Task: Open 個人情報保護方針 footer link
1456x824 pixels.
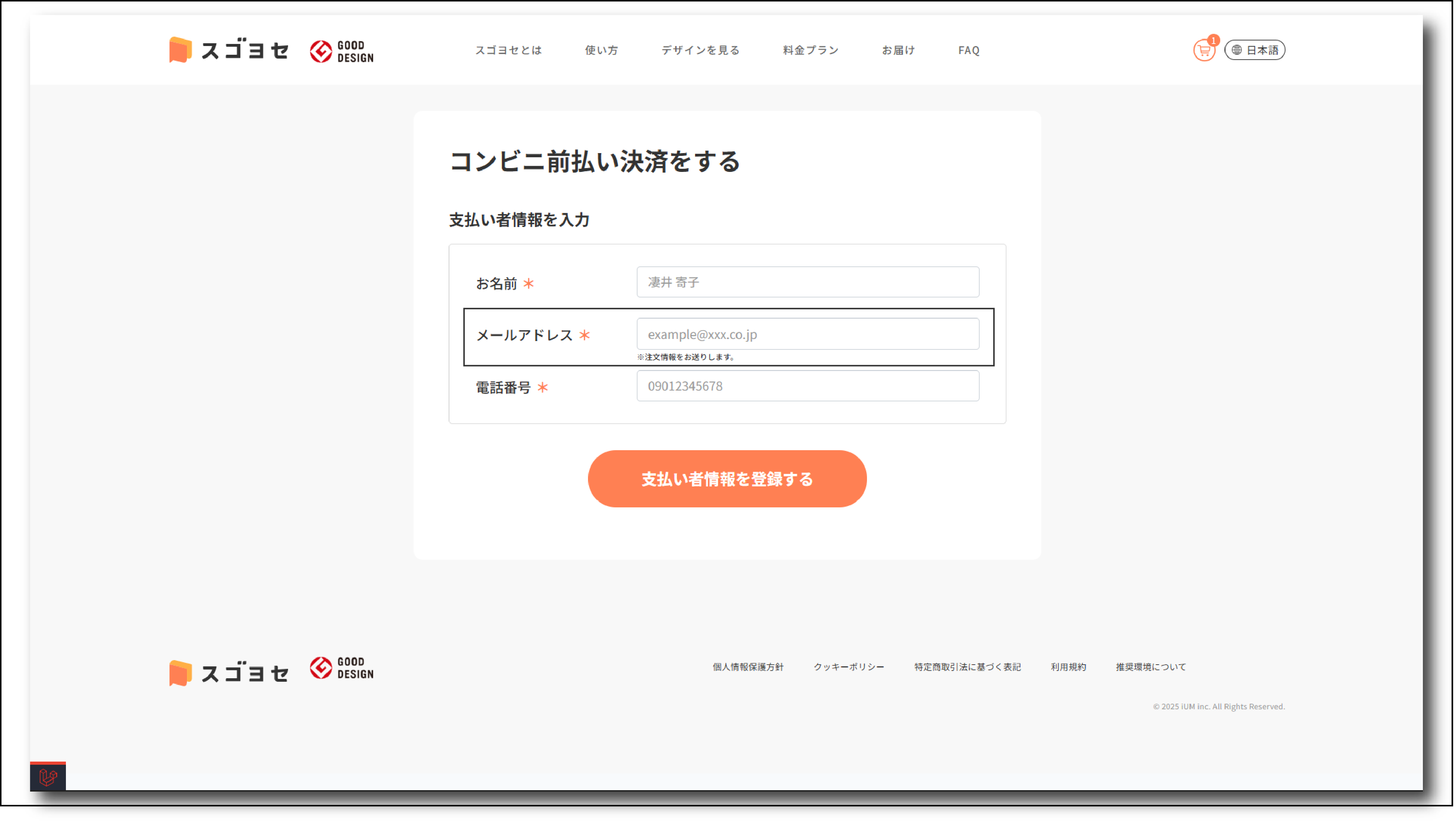Action: pos(747,667)
